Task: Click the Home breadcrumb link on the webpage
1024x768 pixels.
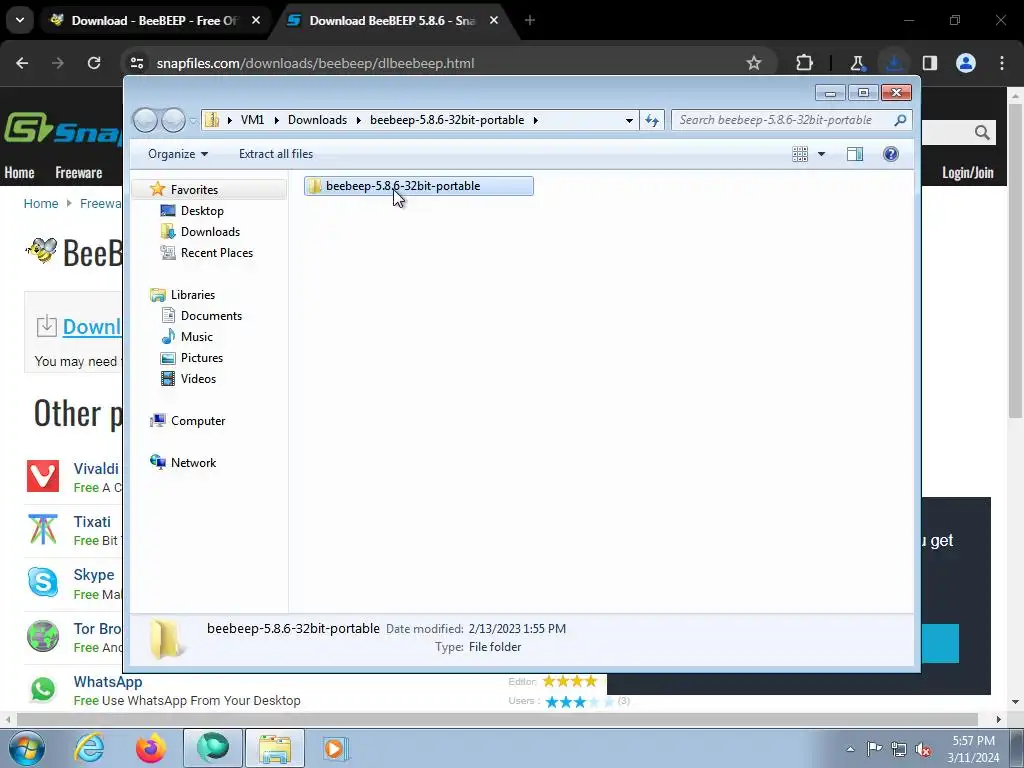Action: click(40, 204)
